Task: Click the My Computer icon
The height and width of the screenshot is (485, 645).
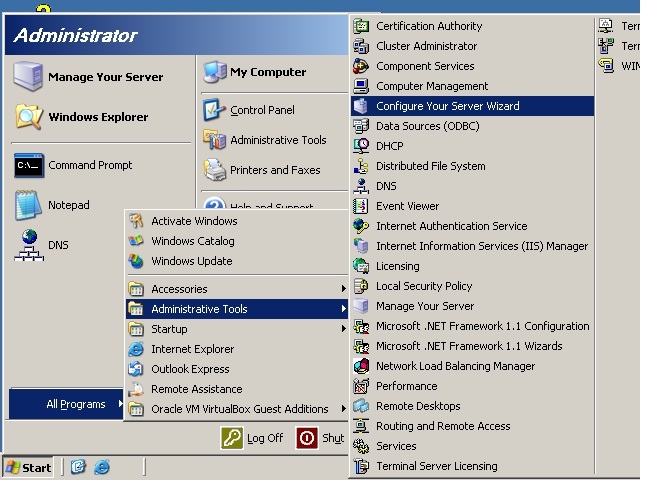Action: point(215,72)
